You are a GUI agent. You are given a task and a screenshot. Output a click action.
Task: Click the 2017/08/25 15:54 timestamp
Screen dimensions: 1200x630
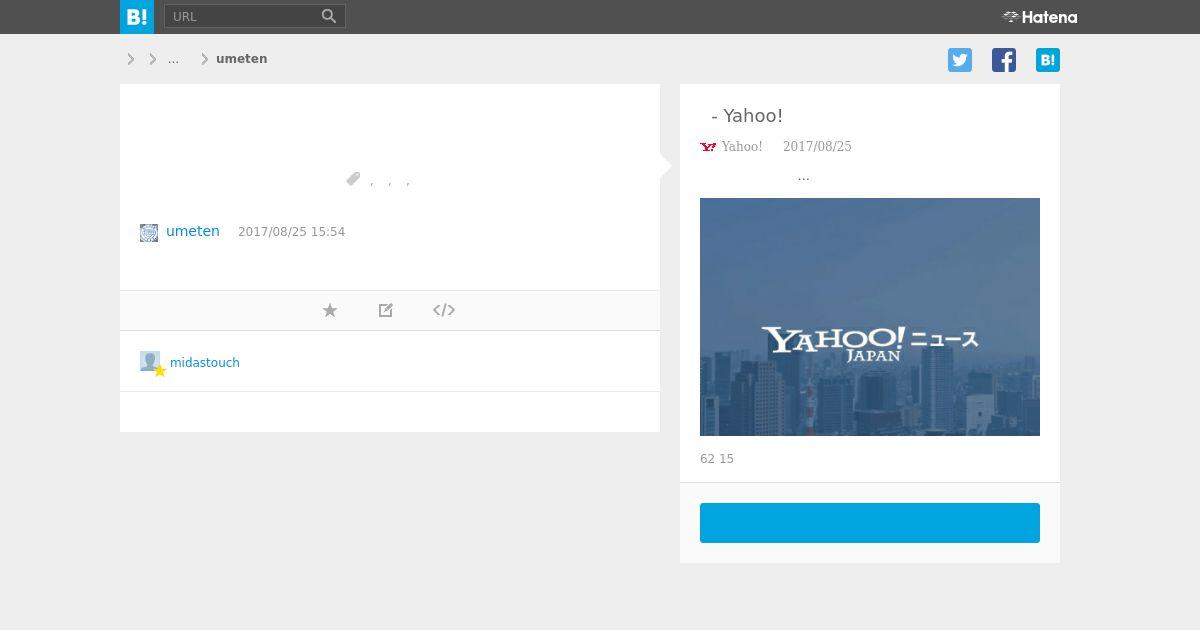(x=291, y=232)
